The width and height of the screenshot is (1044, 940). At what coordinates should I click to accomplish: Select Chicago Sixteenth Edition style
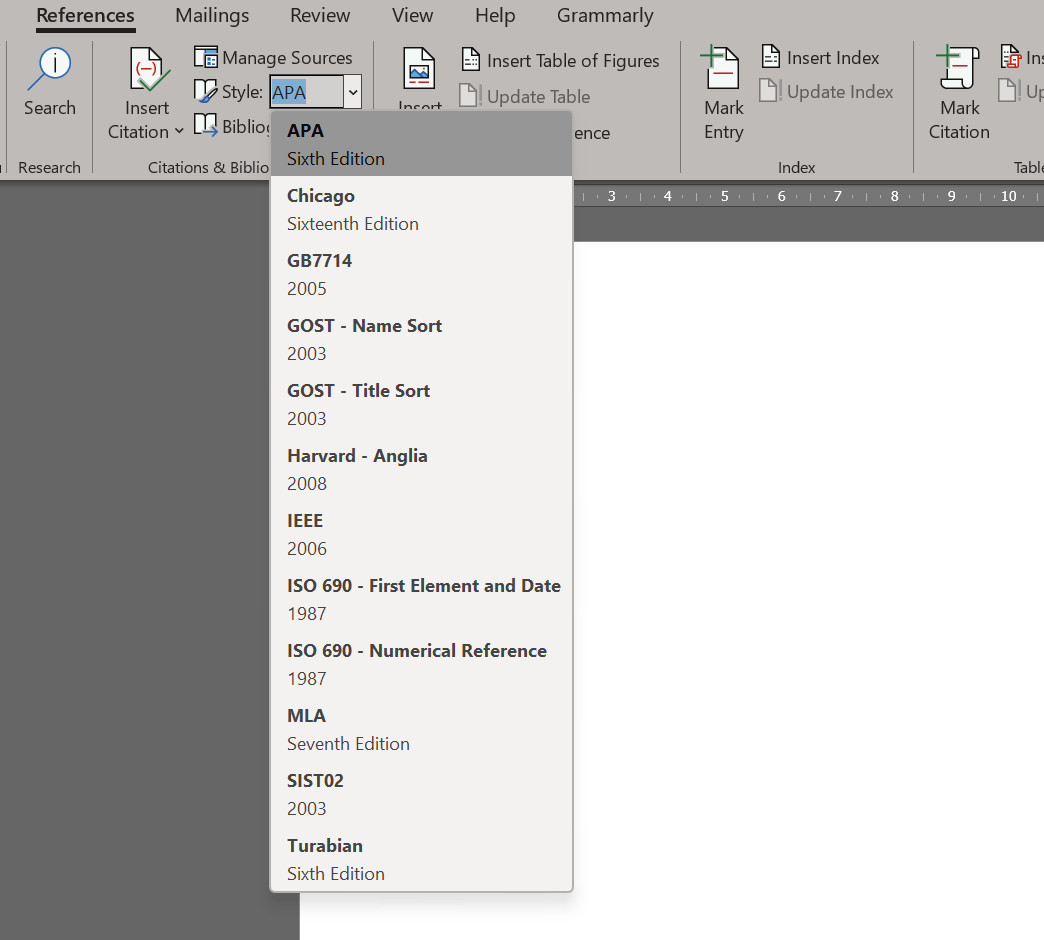click(421, 210)
